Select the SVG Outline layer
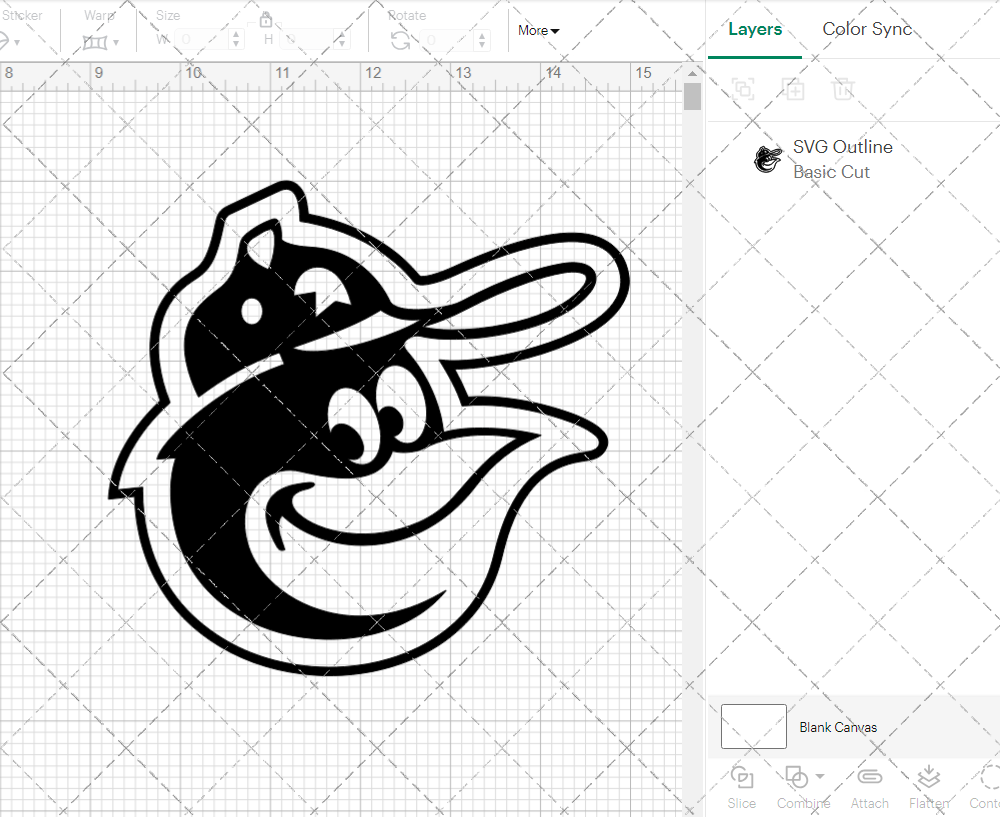The width and height of the screenshot is (1000, 817). coord(842,159)
